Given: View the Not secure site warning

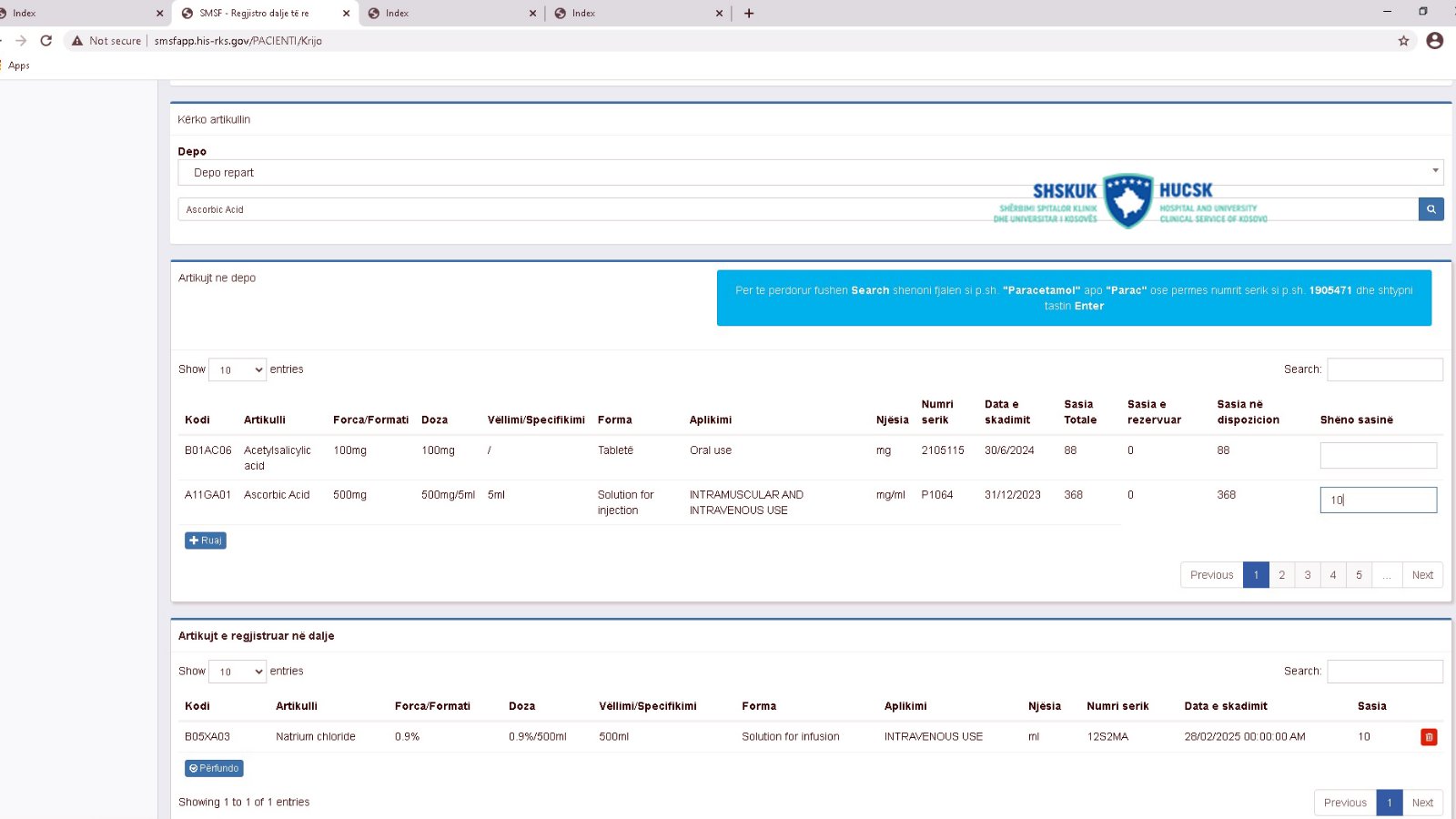Looking at the screenshot, I should [107, 41].
